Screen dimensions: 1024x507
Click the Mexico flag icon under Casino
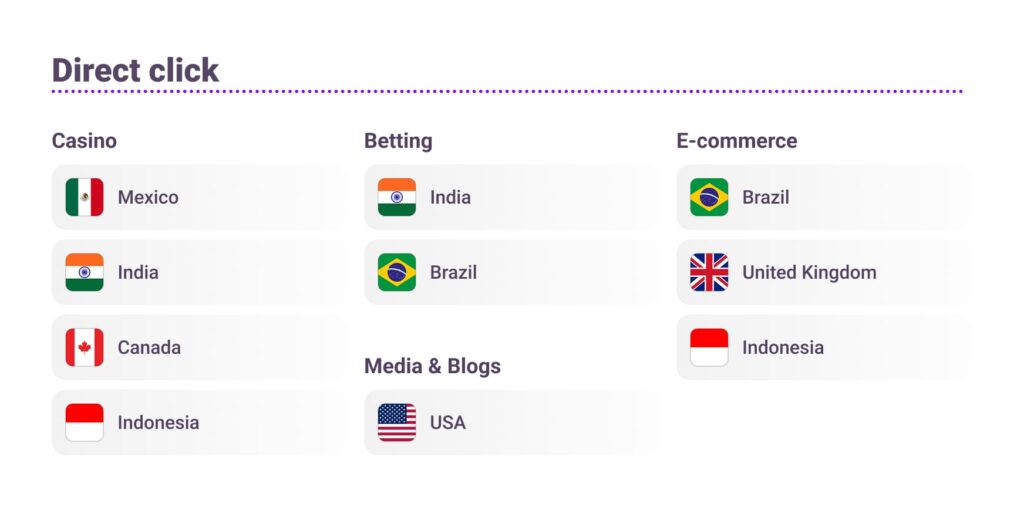84,197
